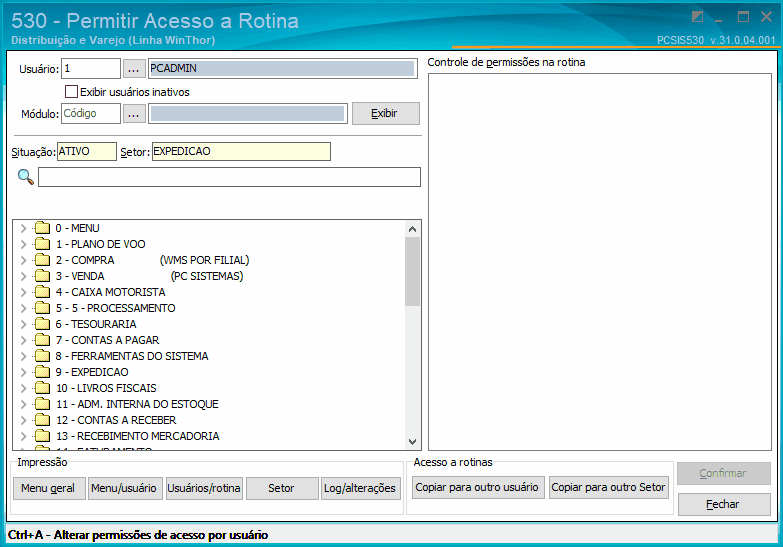Viewport: 783px width, 547px height.
Task: Click the folder icon for 5 - PROCESSAMENTO
Action: (42, 308)
